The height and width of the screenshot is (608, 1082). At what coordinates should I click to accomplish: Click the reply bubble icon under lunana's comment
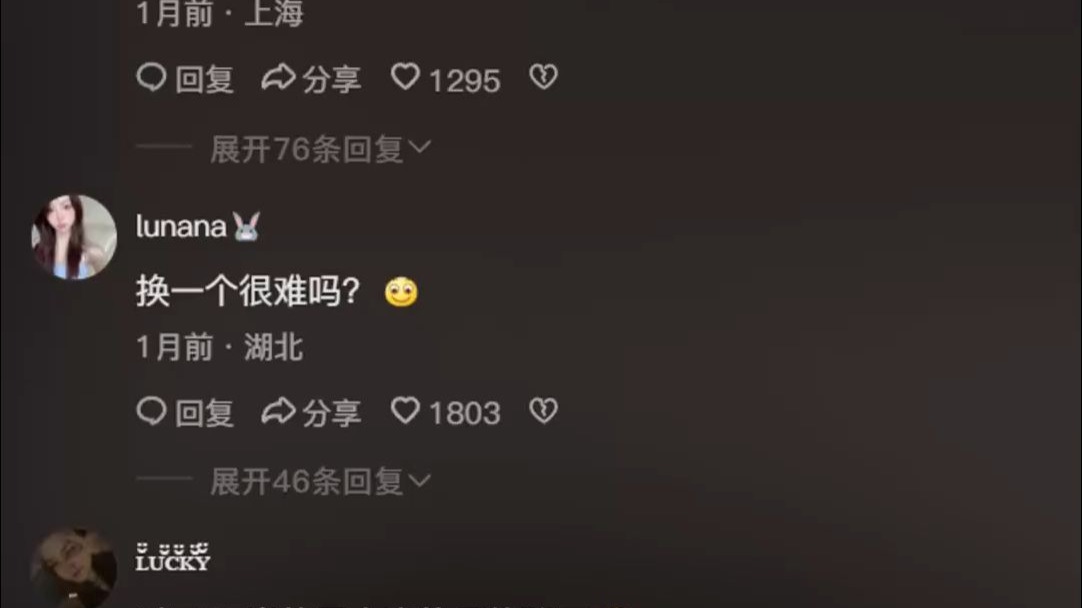click(x=151, y=411)
